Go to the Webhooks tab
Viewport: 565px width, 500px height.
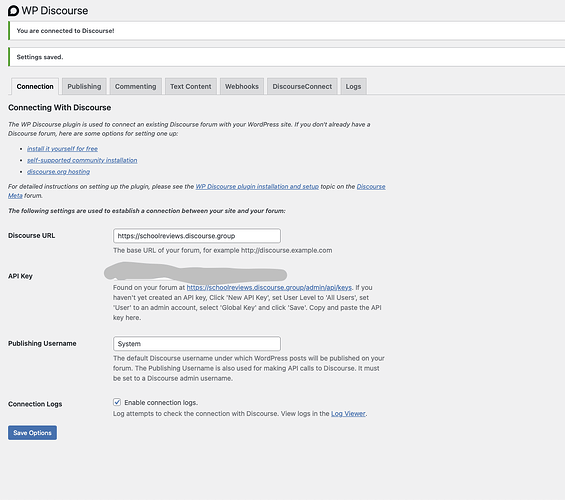pyautogui.click(x=242, y=86)
